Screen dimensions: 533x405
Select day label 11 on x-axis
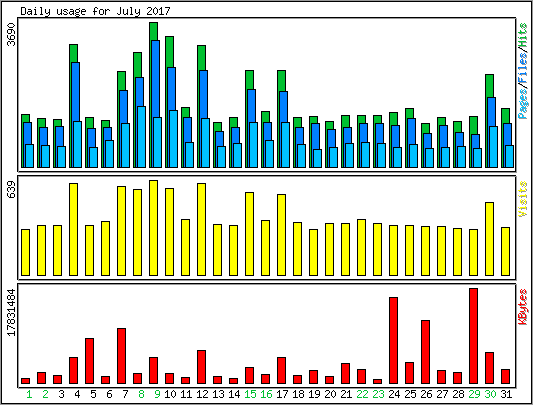tap(186, 394)
